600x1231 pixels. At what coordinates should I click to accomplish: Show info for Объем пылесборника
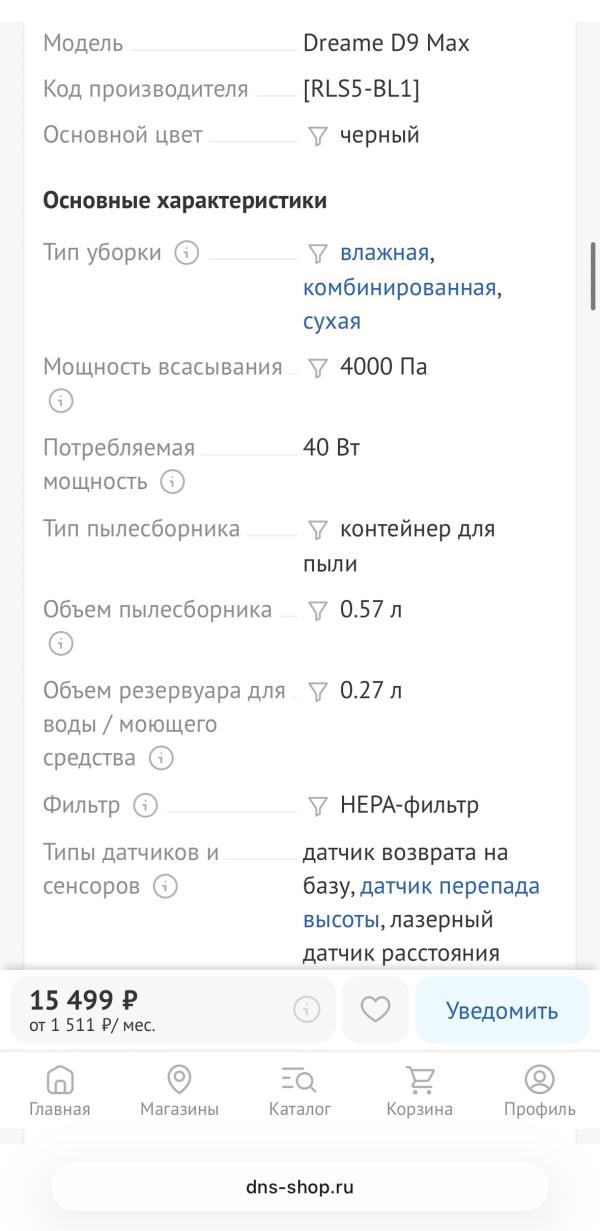point(61,643)
